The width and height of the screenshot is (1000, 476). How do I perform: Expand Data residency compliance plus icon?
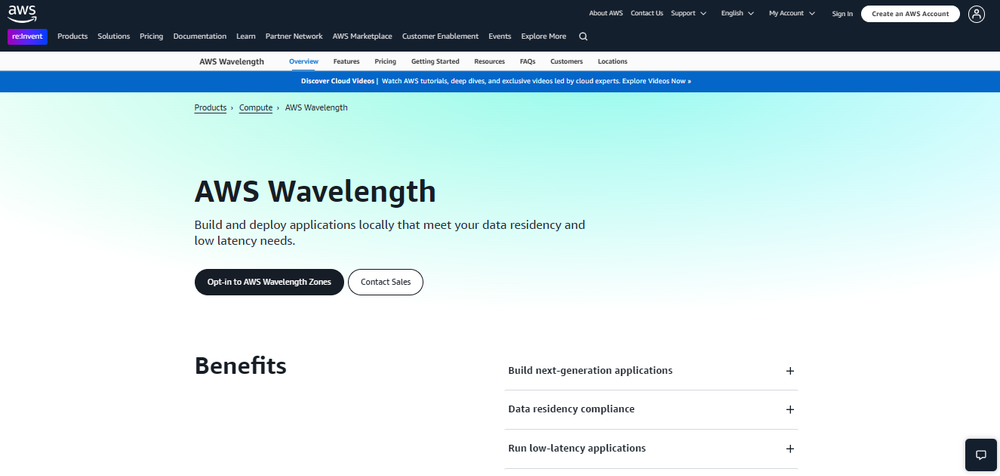point(790,410)
